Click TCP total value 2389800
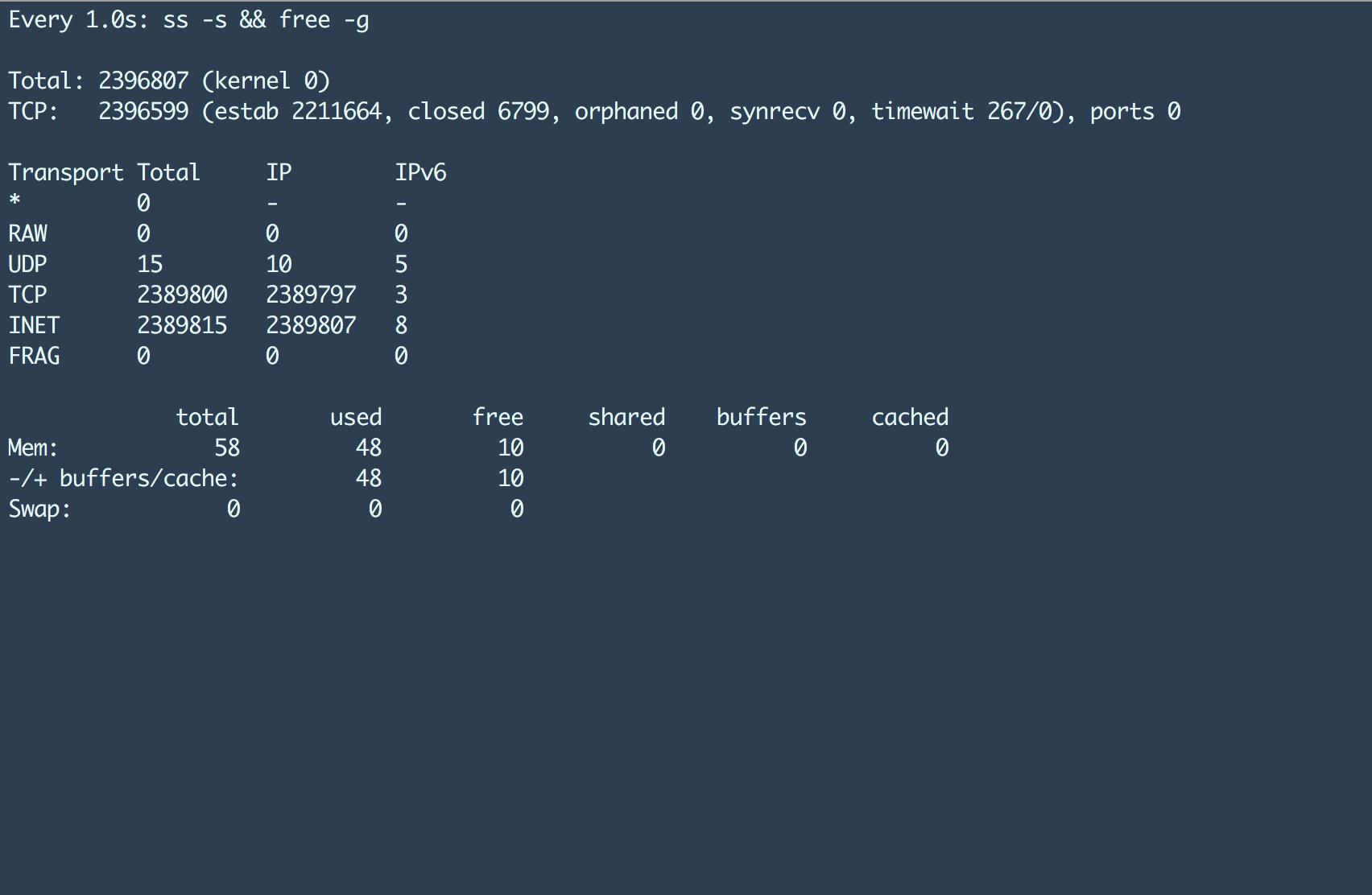Screen dimensions: 1372x895 pos(182,295)
